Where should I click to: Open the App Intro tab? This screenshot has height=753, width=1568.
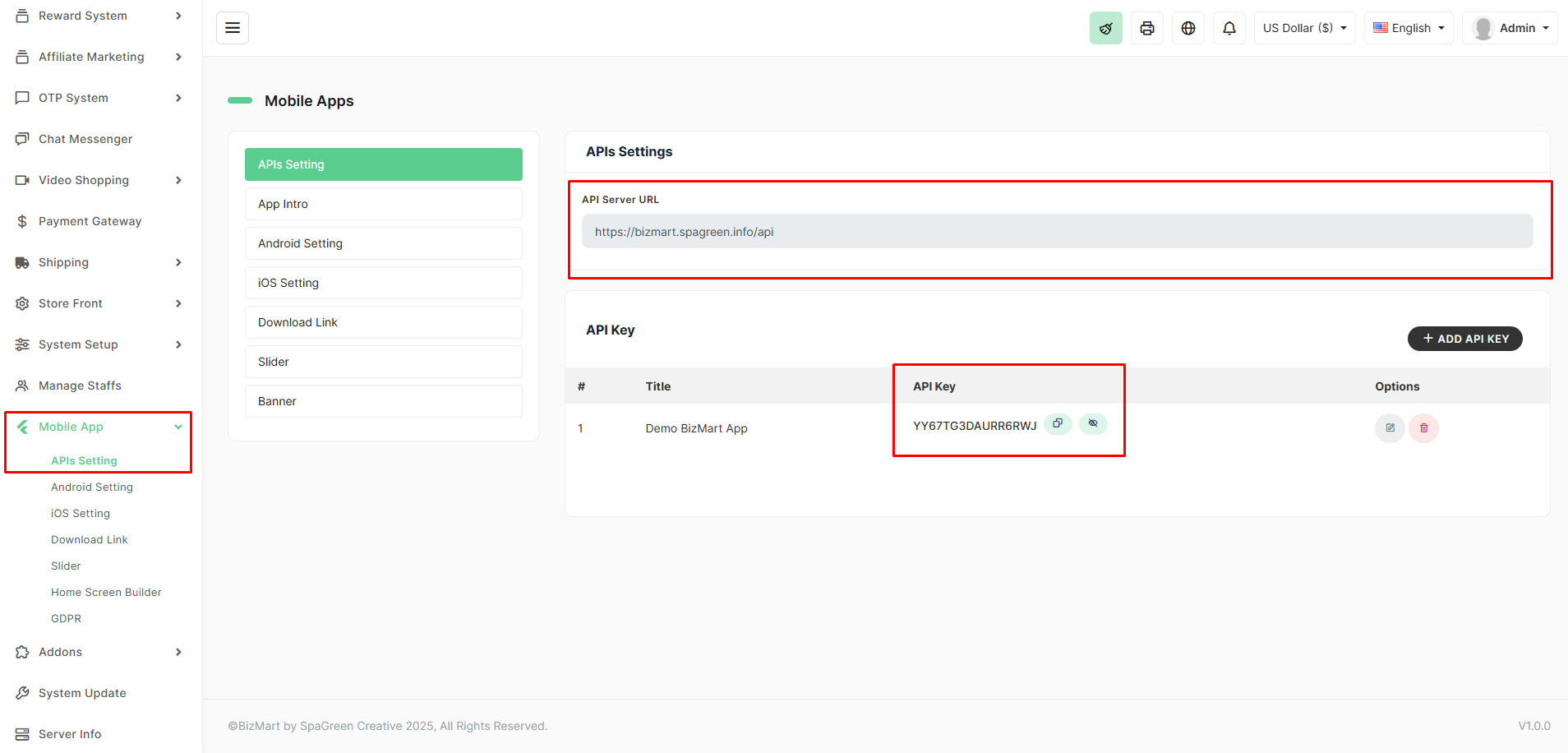tap(383, 204)
